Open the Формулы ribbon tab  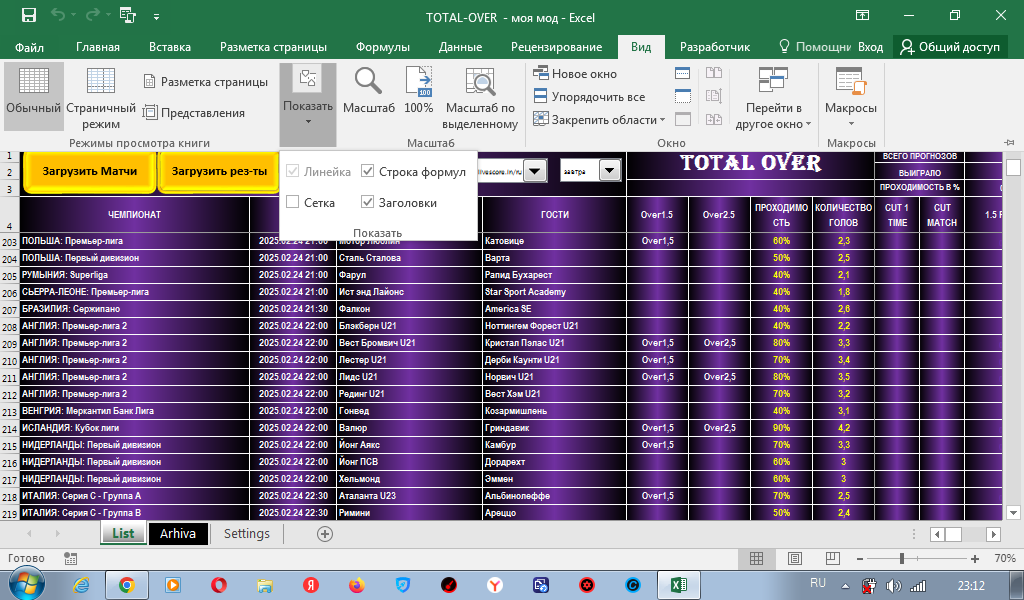tap(383, 47)
